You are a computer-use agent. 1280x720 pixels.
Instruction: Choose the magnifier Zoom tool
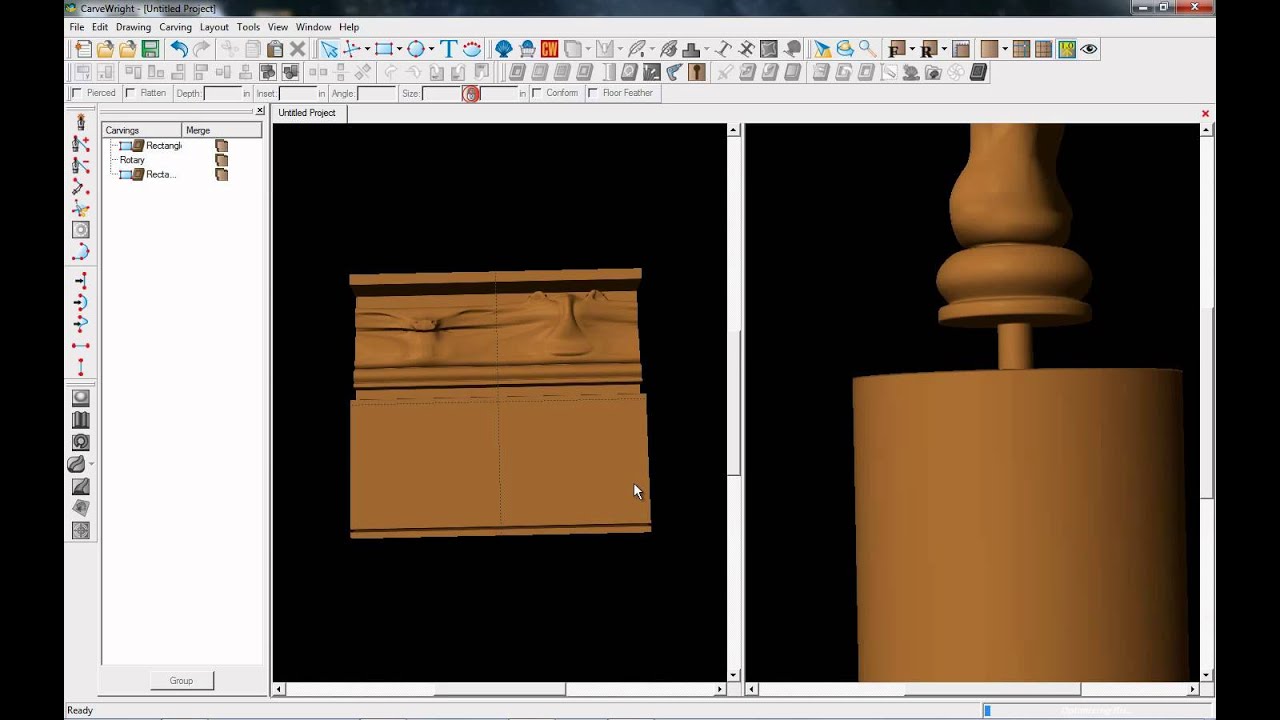click(867, 49)
